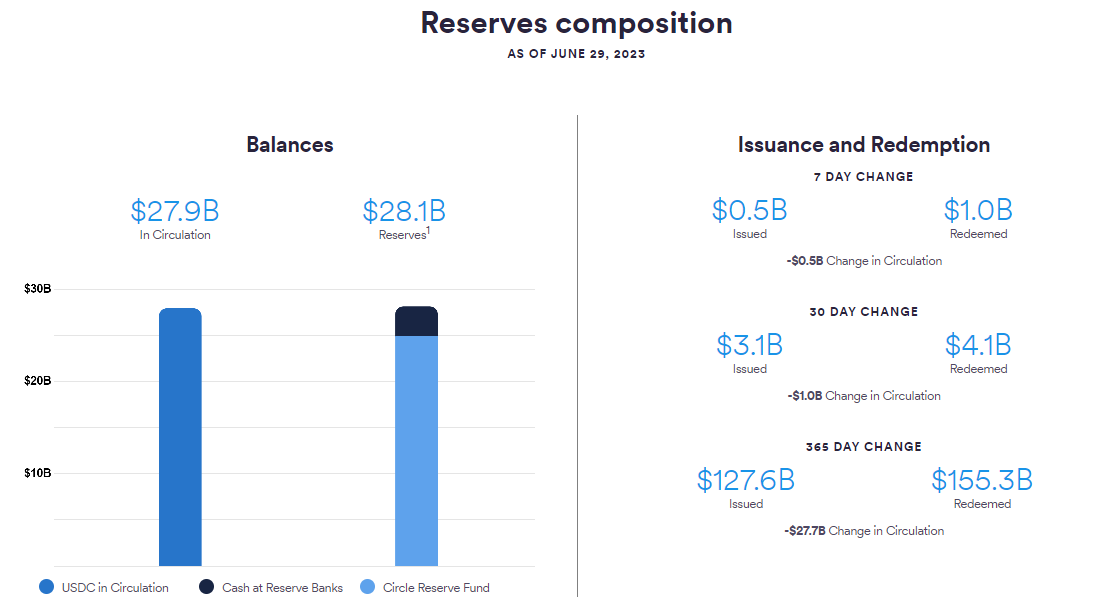The width and height of the screenshot is (1109, 616).
Task: Click the Reserves footnote superscript 1
Action: tap(428, 231)
